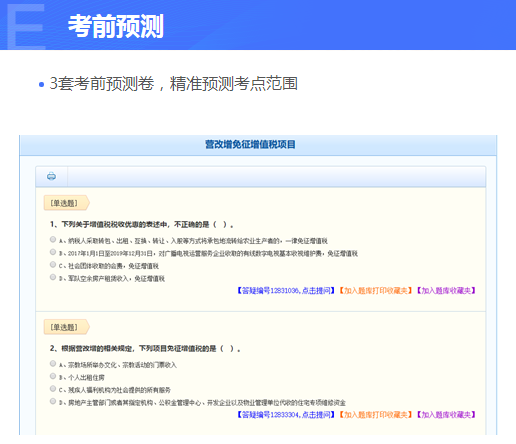Click 加入题库收藏夹 under question 1
This screenshot has width=516, height=444.
pos(446,291)
